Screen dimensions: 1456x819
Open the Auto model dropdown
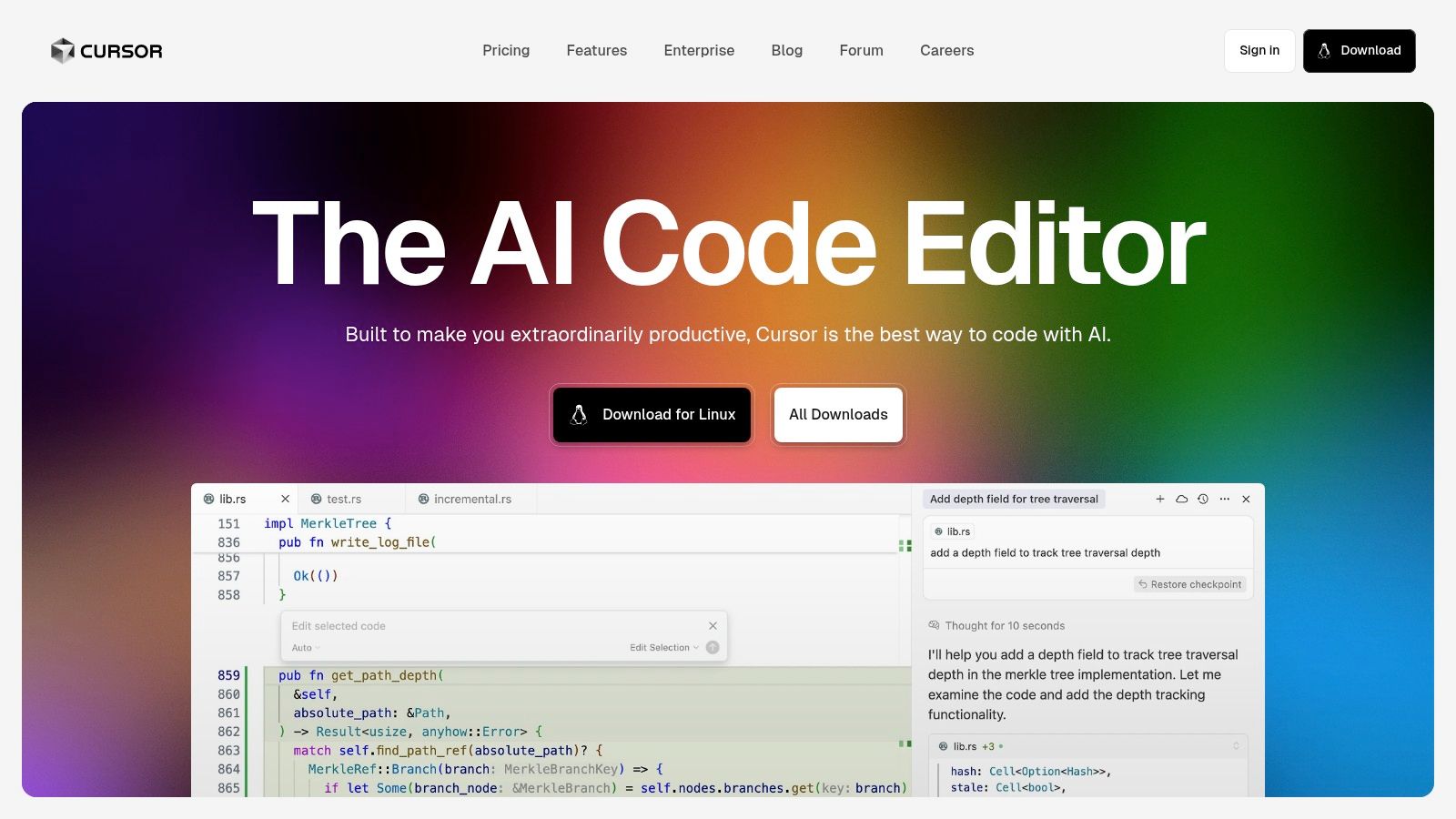(306, 648)
